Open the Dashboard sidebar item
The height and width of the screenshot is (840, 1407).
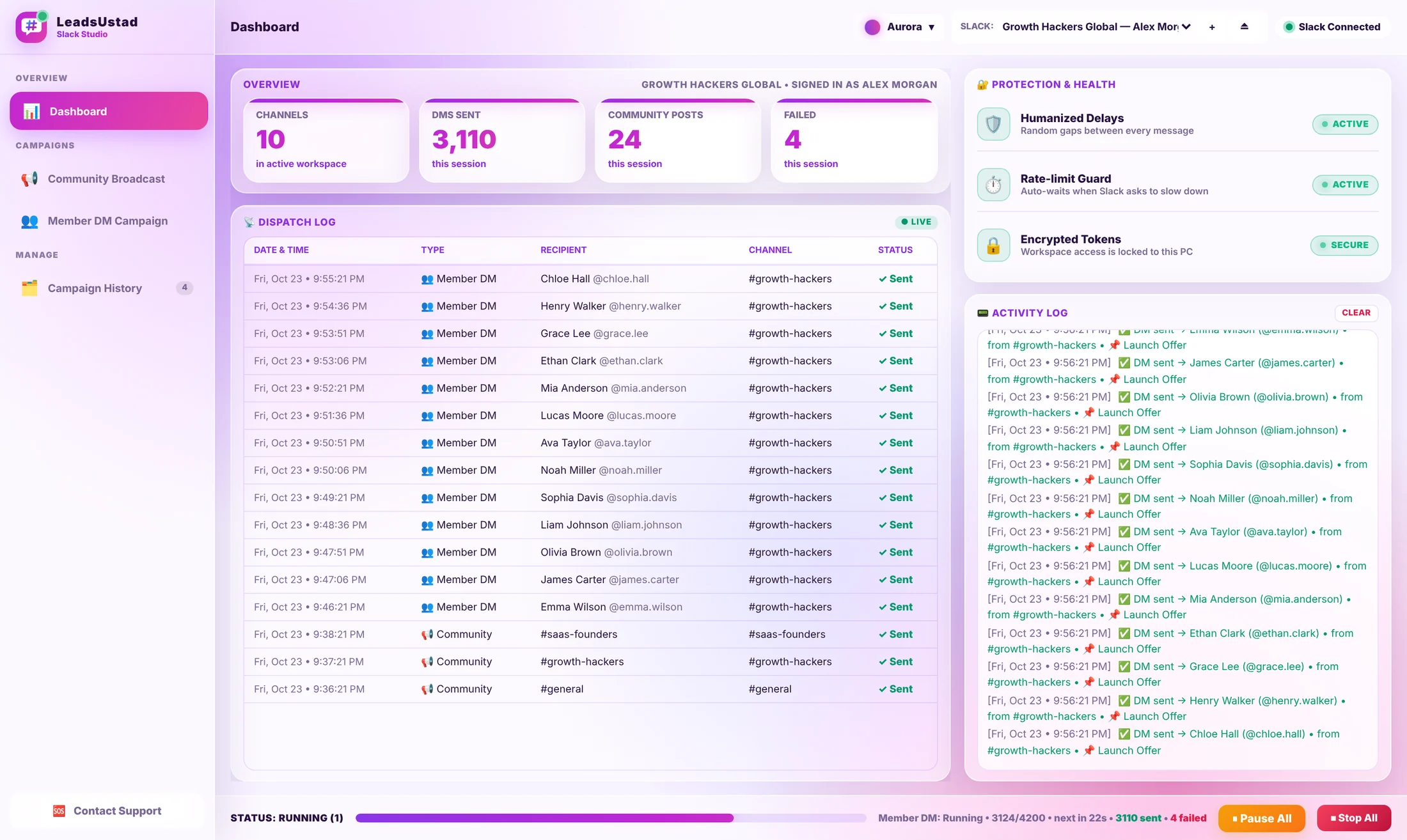109,111
